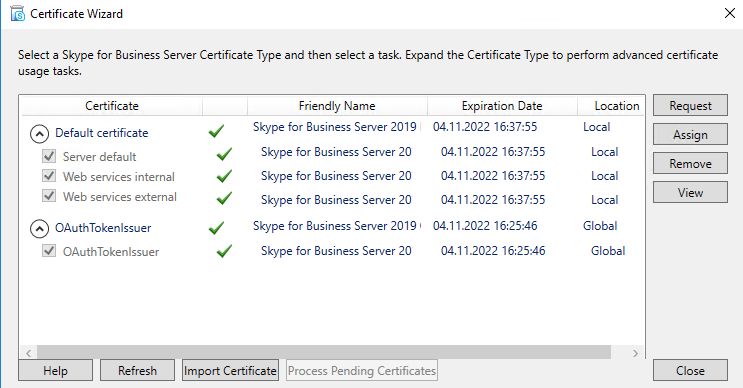Click friendly name in Server default row
Image resolution: width=743 pixels, height=388 pixels.
(x=336, y=152)
